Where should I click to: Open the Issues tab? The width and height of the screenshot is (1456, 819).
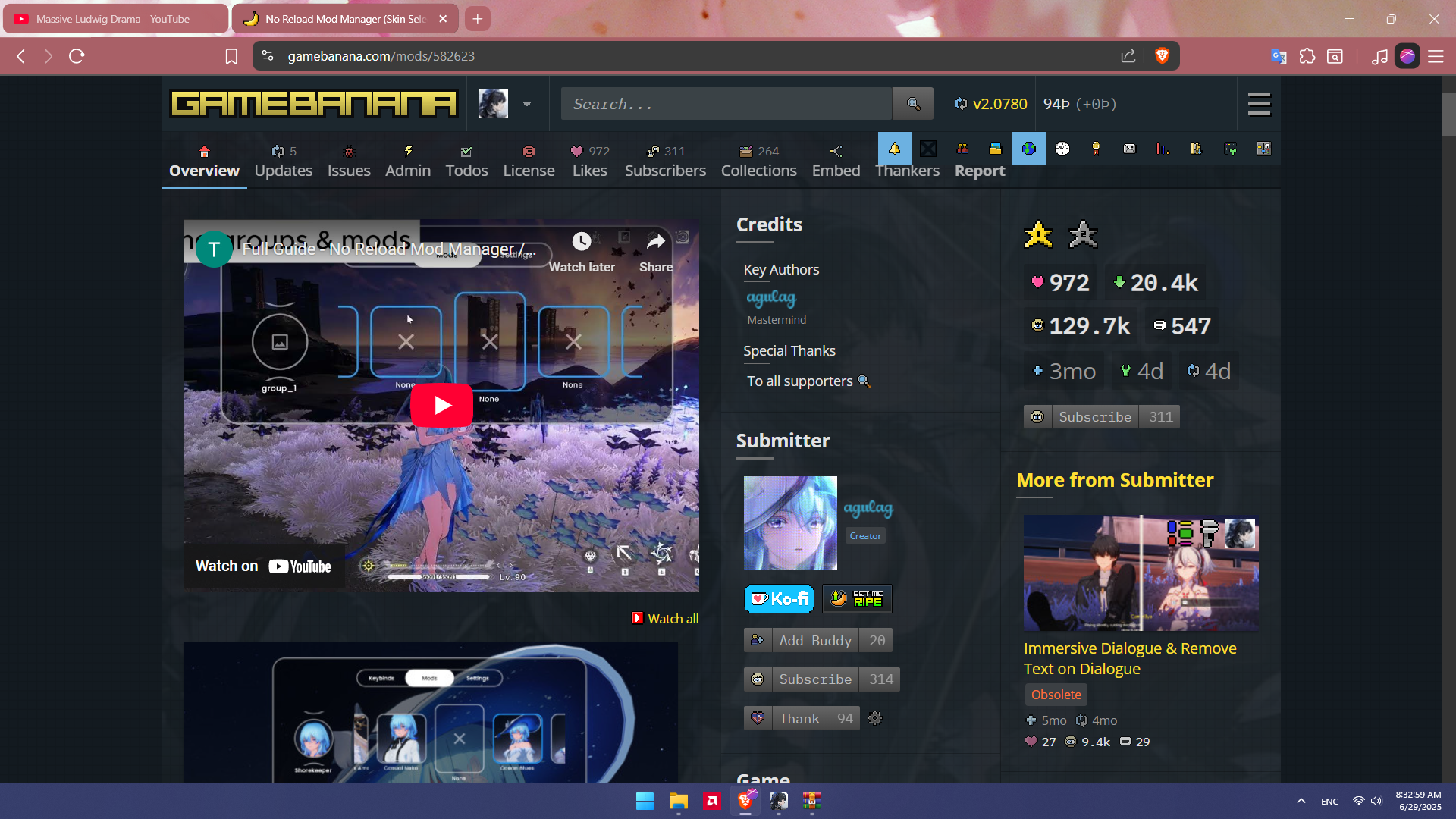(x=349, y=162)
